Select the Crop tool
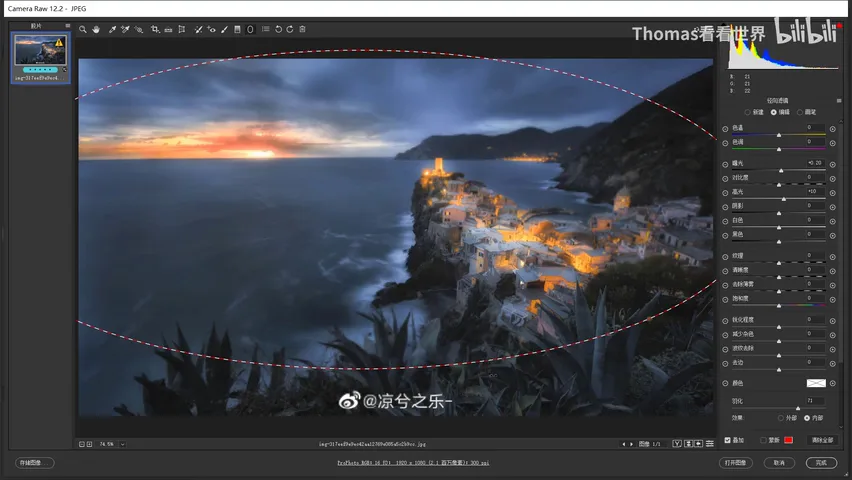This screenshot has width=852, height=480. 155,29
